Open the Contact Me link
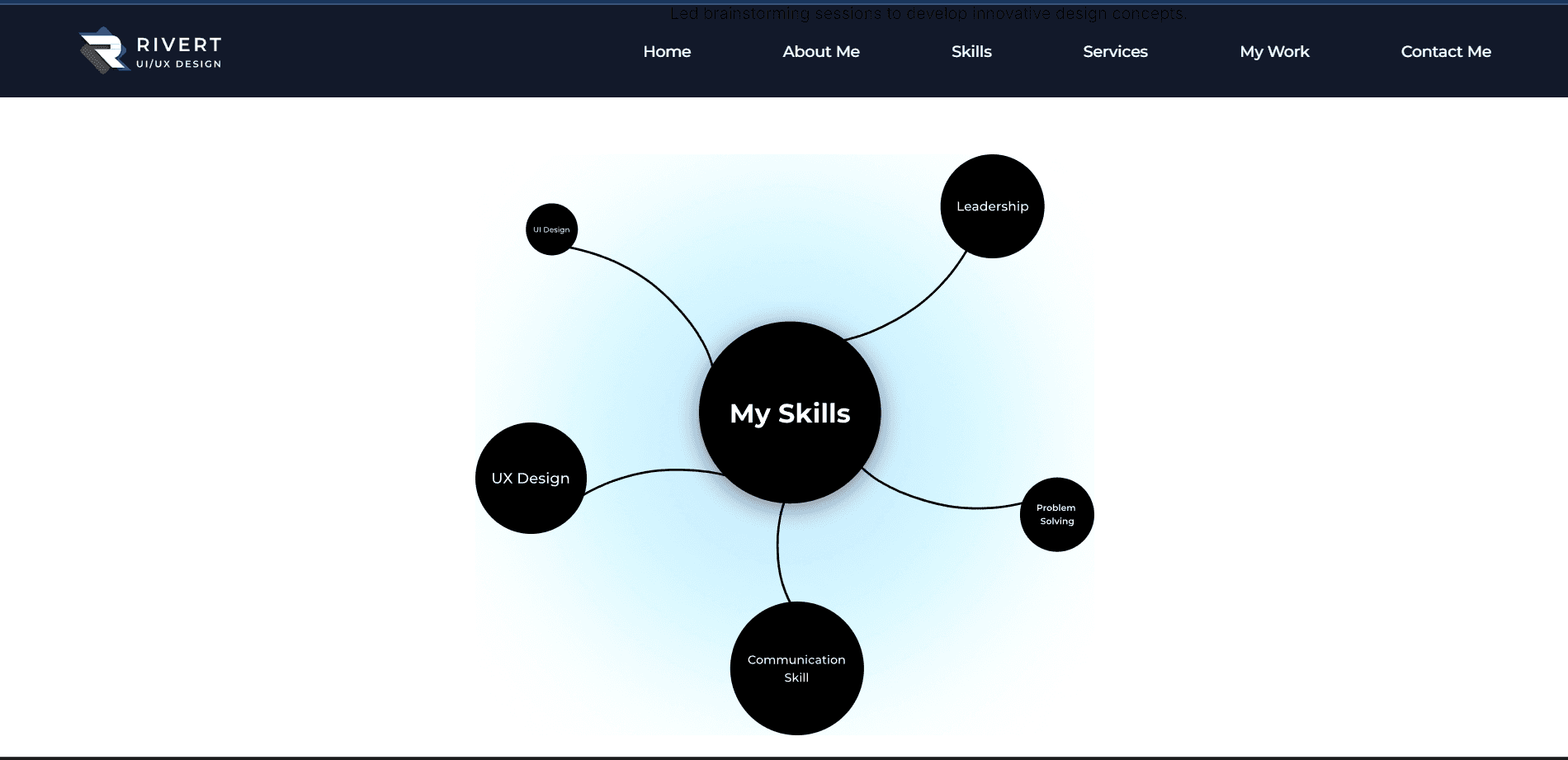1568x760 pixels. [x=1445, y=51]
